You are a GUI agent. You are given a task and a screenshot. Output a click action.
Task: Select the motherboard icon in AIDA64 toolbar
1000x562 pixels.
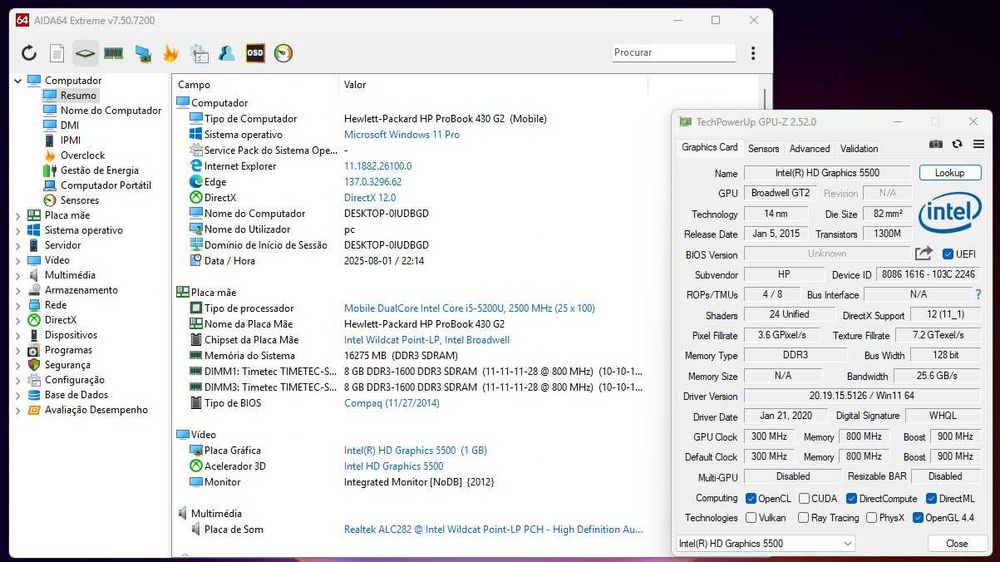click(x=85, y=53)
